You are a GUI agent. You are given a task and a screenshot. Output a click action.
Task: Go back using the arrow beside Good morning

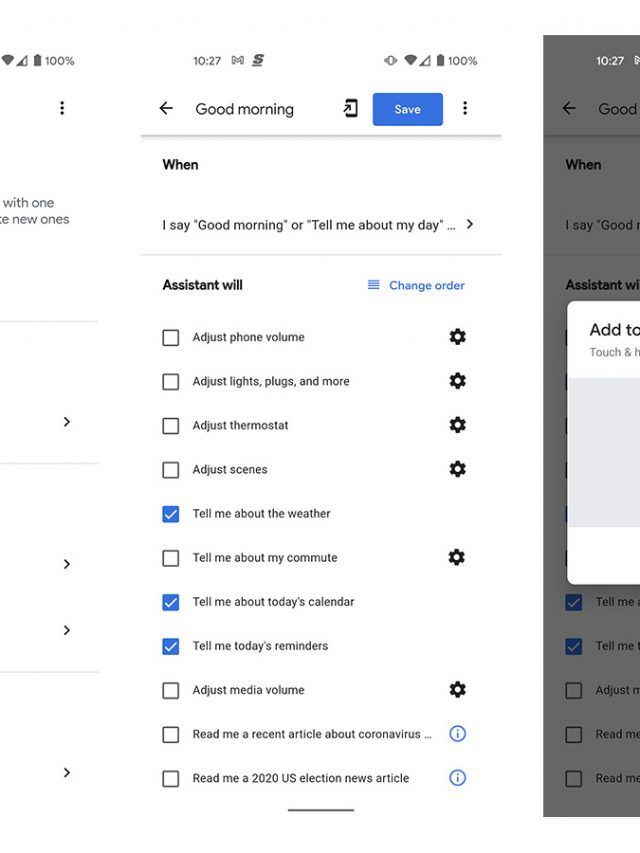pos(166,109)
